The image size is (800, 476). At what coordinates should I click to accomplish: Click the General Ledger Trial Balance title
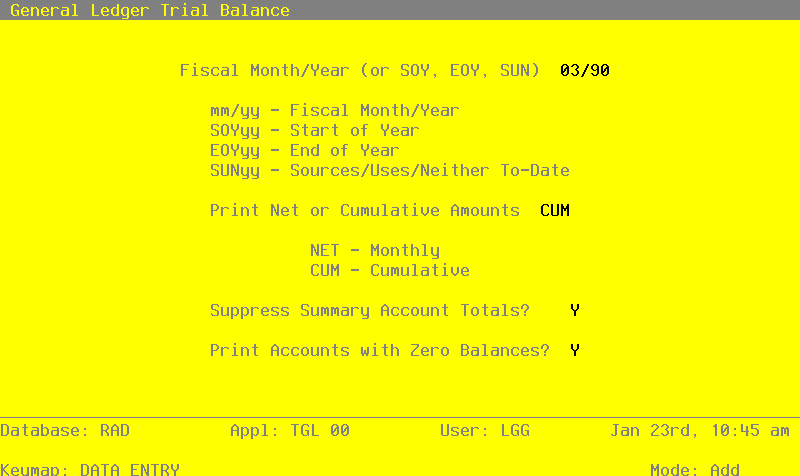pyautogui.click(x=150, y=10)
